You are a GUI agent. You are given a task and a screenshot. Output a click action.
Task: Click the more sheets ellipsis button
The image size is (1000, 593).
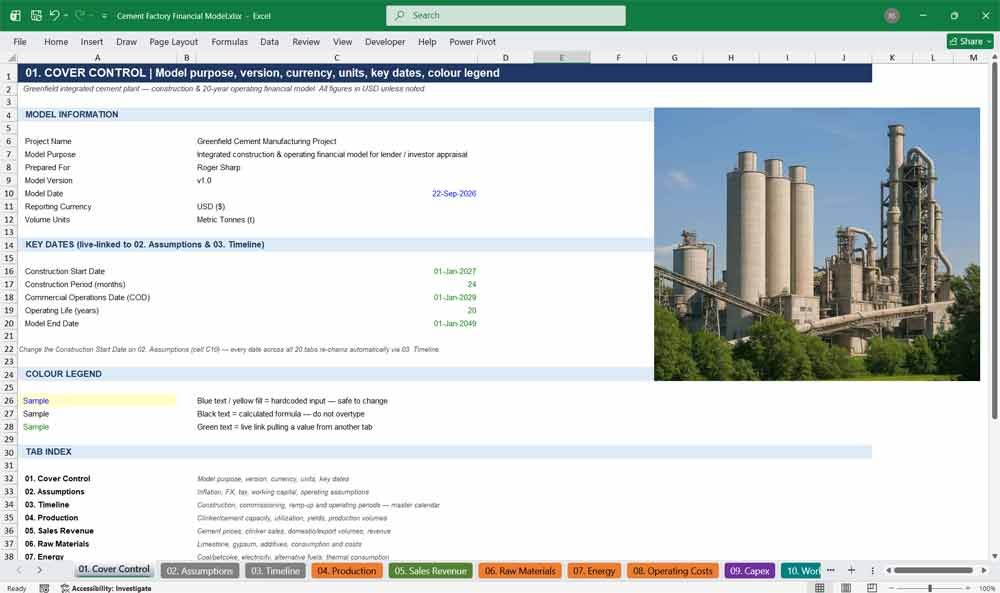pos(830,570)
